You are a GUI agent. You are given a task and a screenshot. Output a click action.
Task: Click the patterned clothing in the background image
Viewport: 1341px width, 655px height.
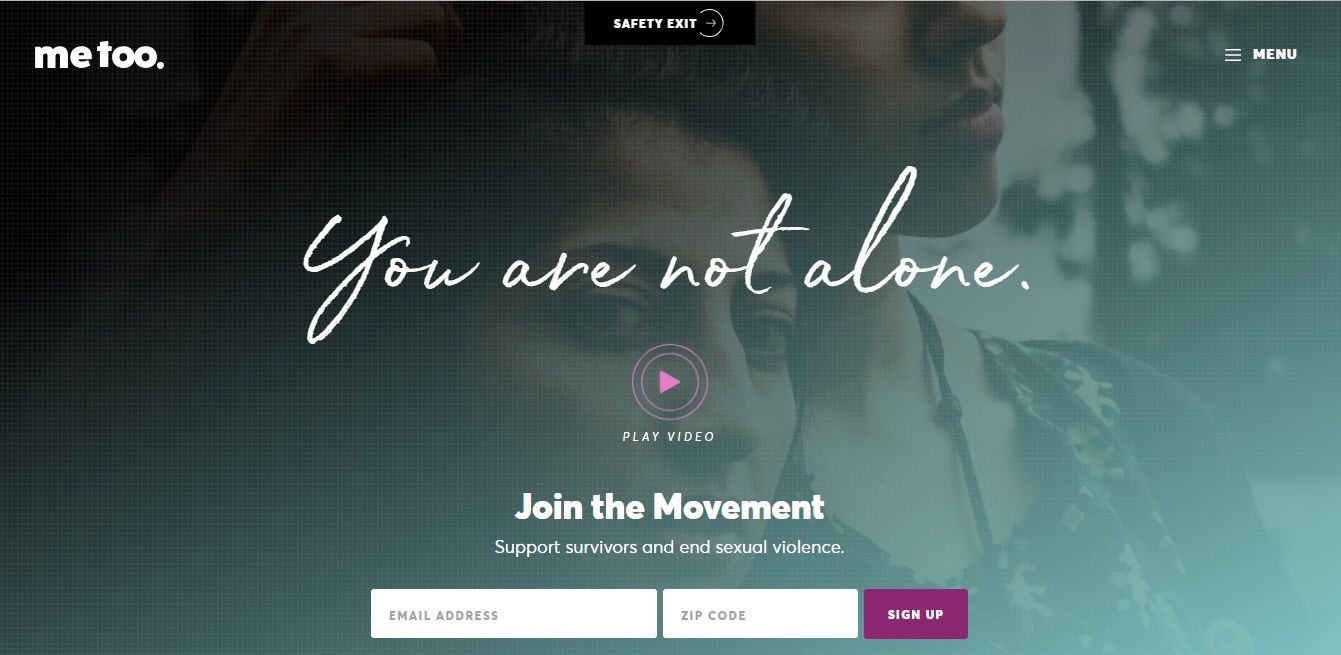click(1080, 450)
